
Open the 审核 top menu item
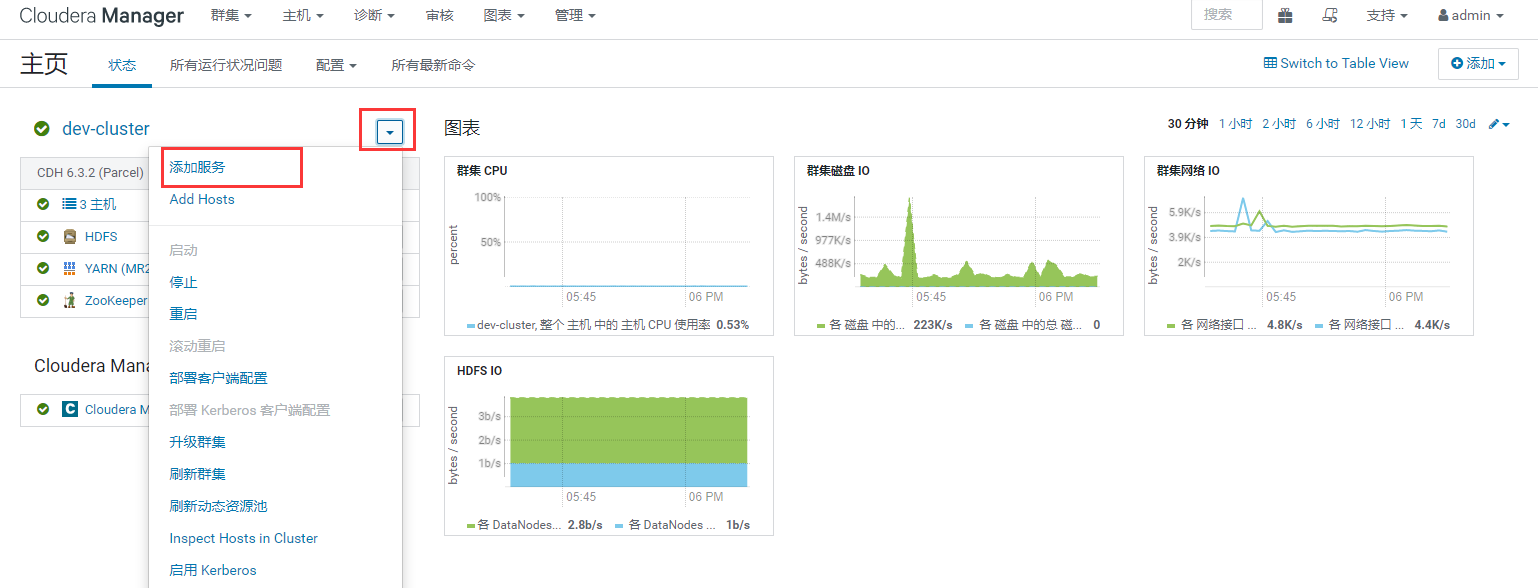pos(439,16)
